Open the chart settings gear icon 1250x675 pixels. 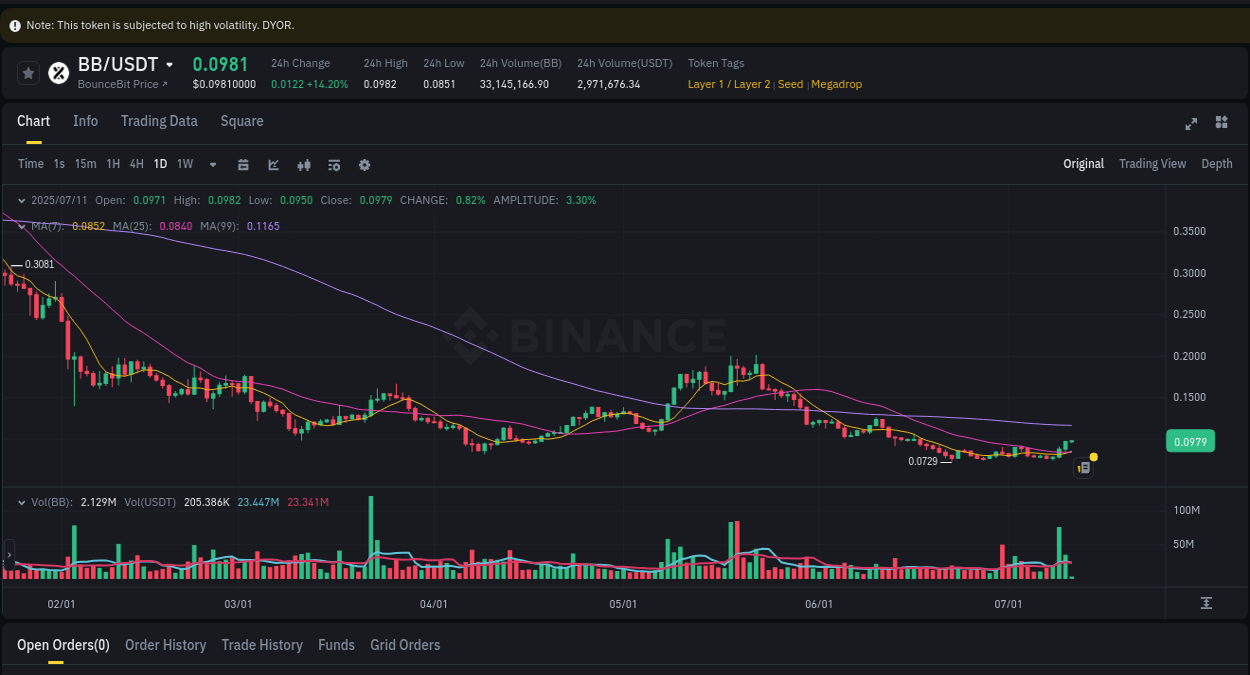[363, 164]
